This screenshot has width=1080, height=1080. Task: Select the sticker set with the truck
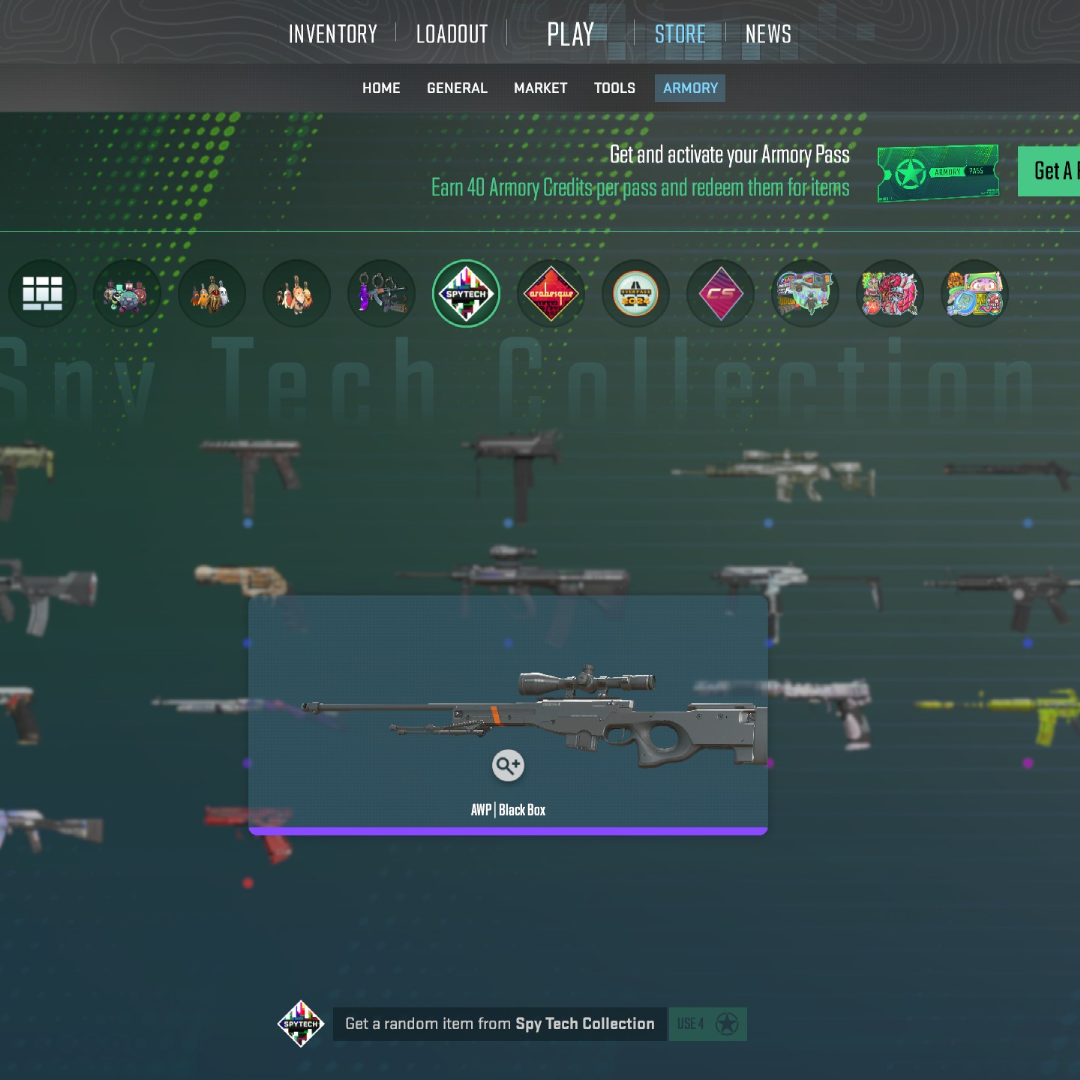[804, 293]
